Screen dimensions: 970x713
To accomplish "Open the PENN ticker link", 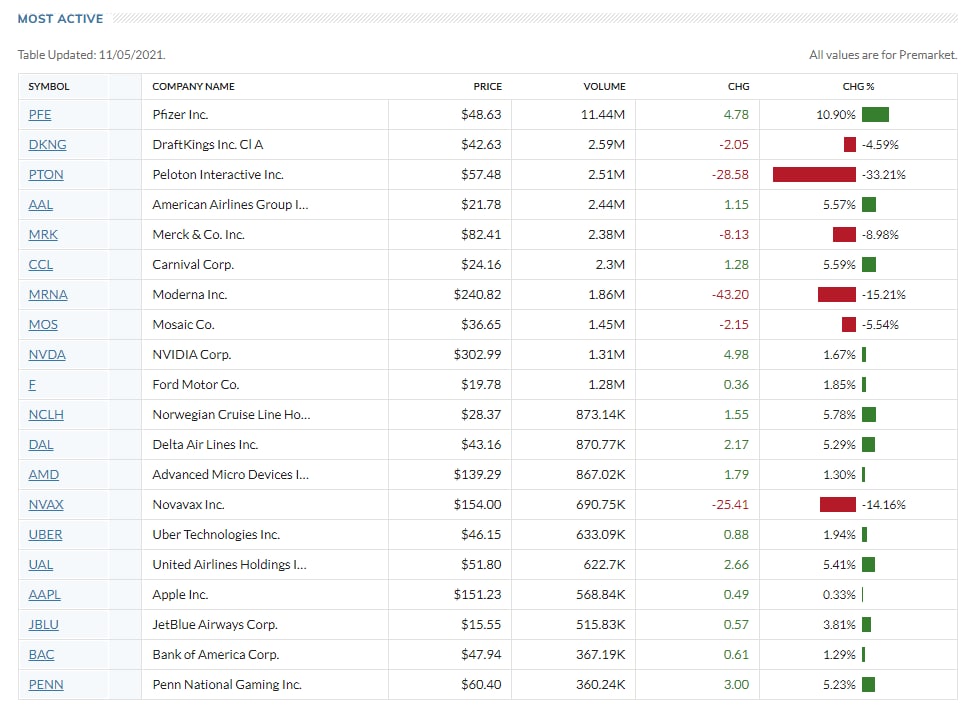I will click(46, 685).
